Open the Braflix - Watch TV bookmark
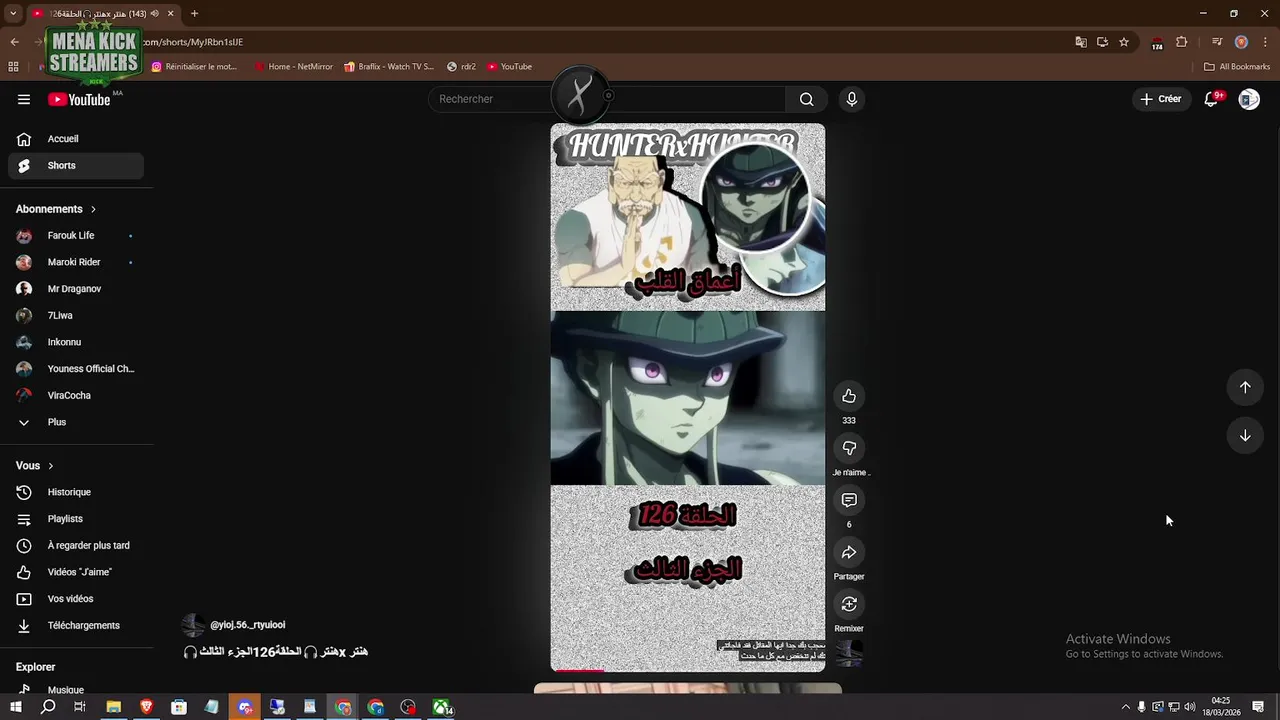Viewport: 1280px width, 720px height. click(388, 67)
